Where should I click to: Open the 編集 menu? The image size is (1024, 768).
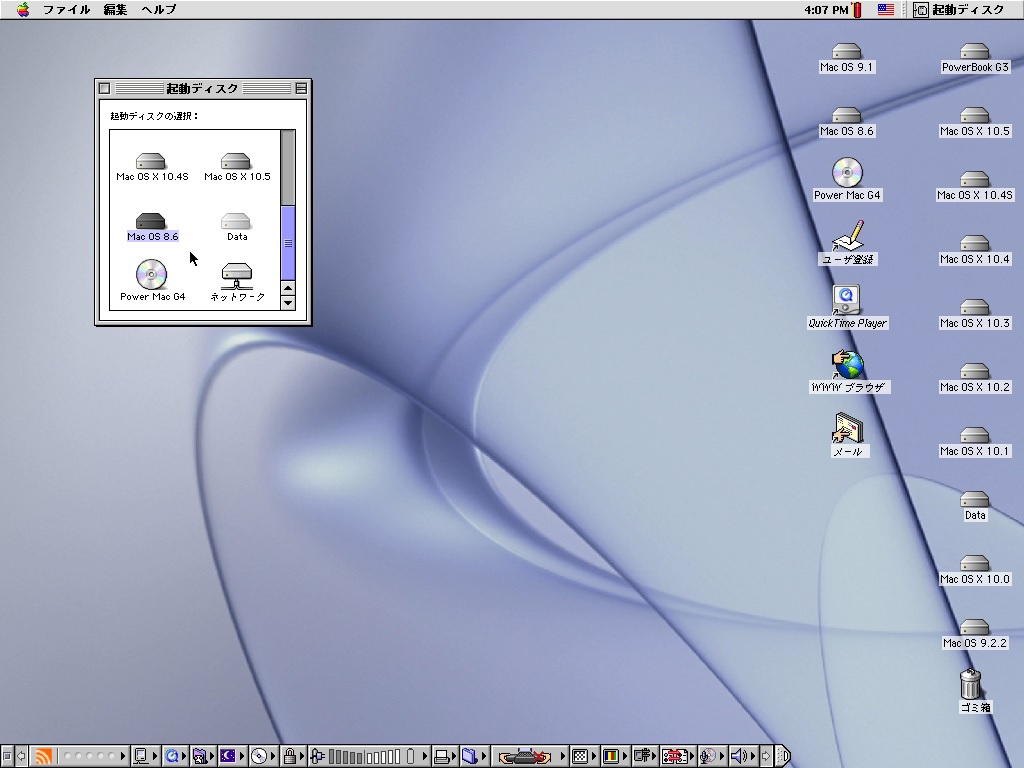click(x=116, y=9)
